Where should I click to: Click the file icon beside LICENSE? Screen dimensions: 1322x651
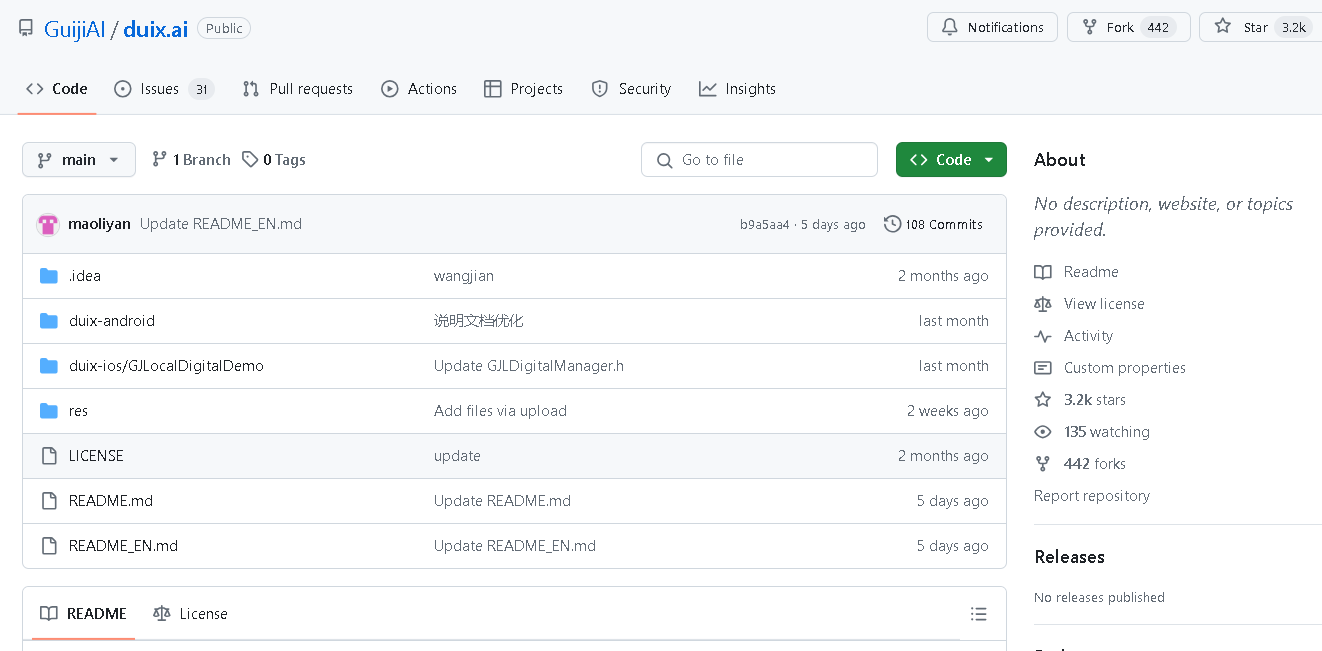coord(49,456)
